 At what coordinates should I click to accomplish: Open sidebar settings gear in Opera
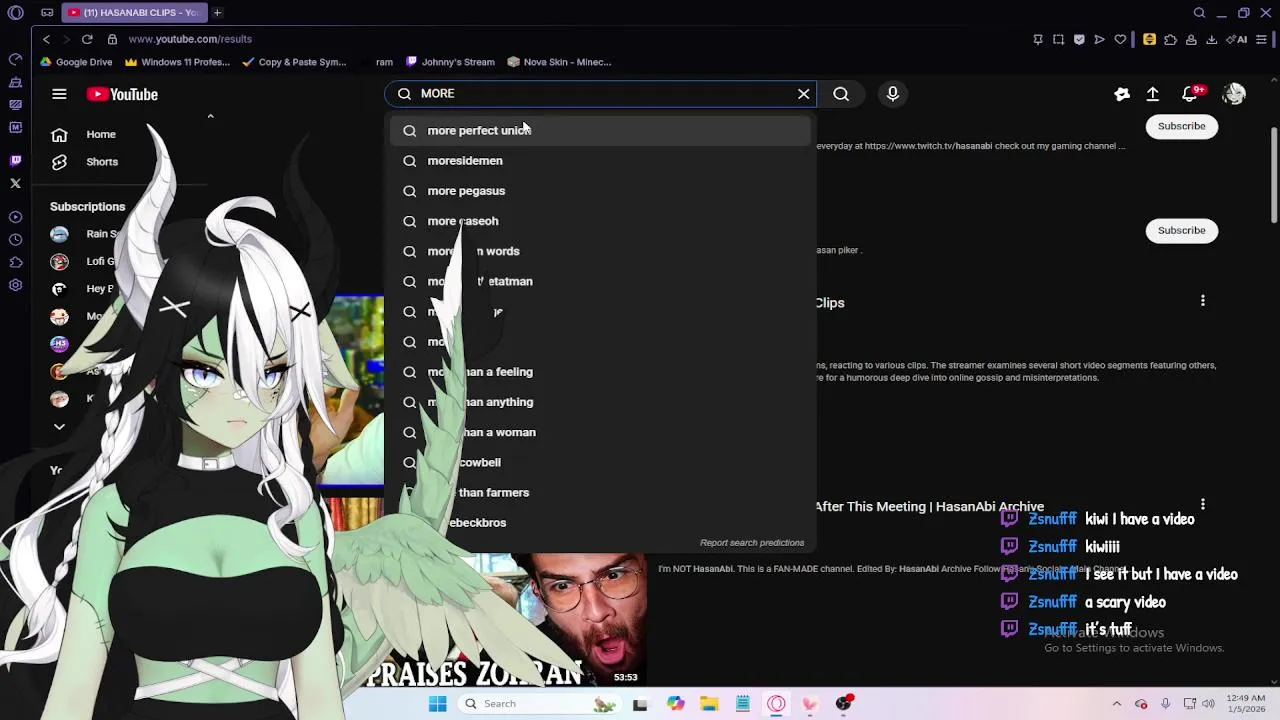[x=15, y=285]
